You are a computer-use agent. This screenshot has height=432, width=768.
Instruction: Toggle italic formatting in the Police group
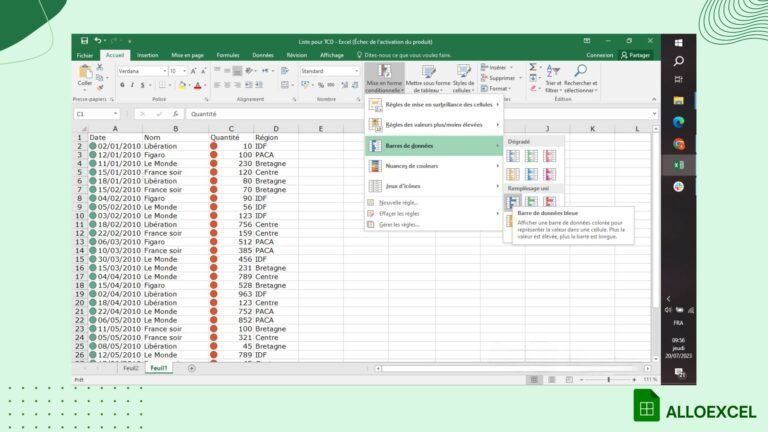click(132, 85)
